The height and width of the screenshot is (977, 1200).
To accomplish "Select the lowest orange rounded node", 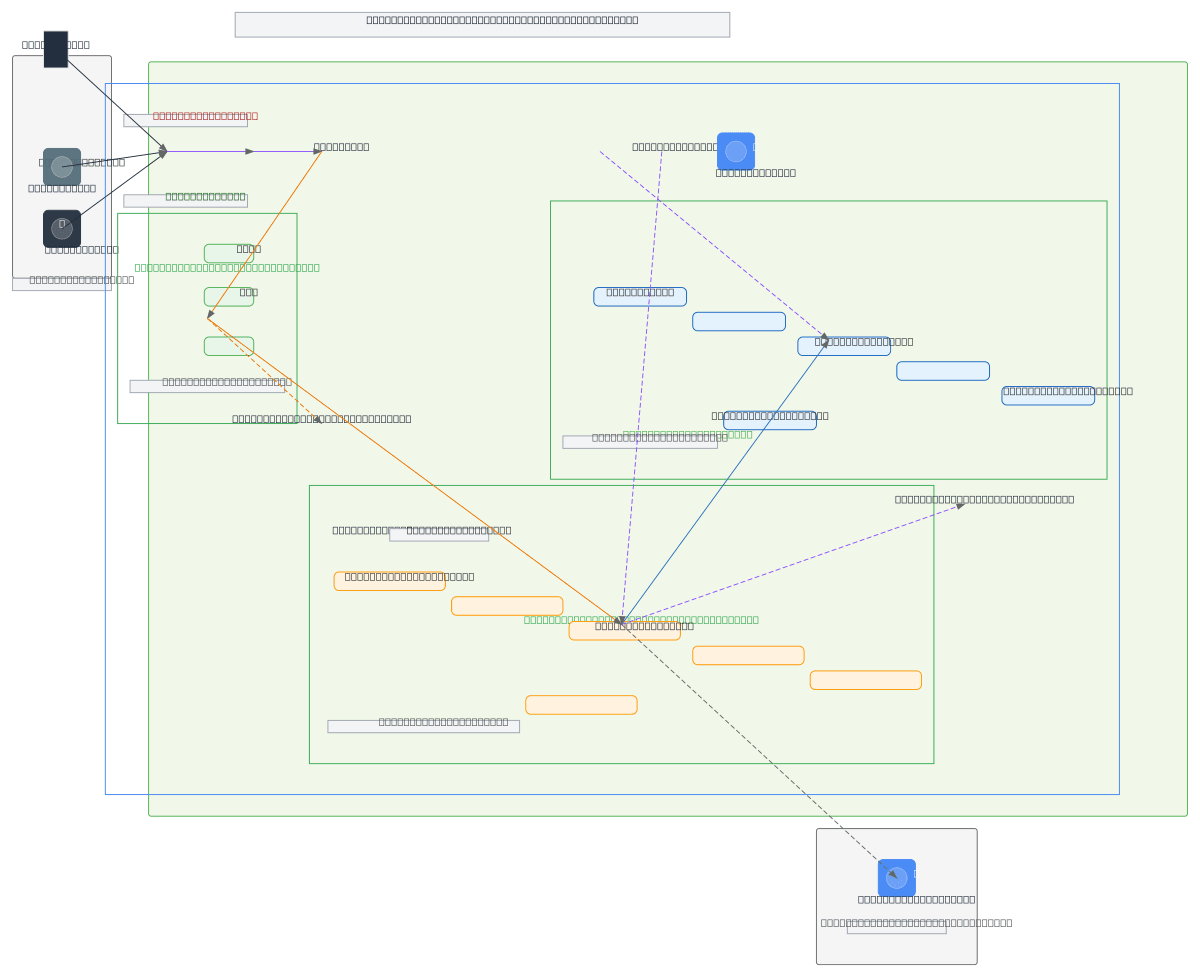I will (581, 705).
